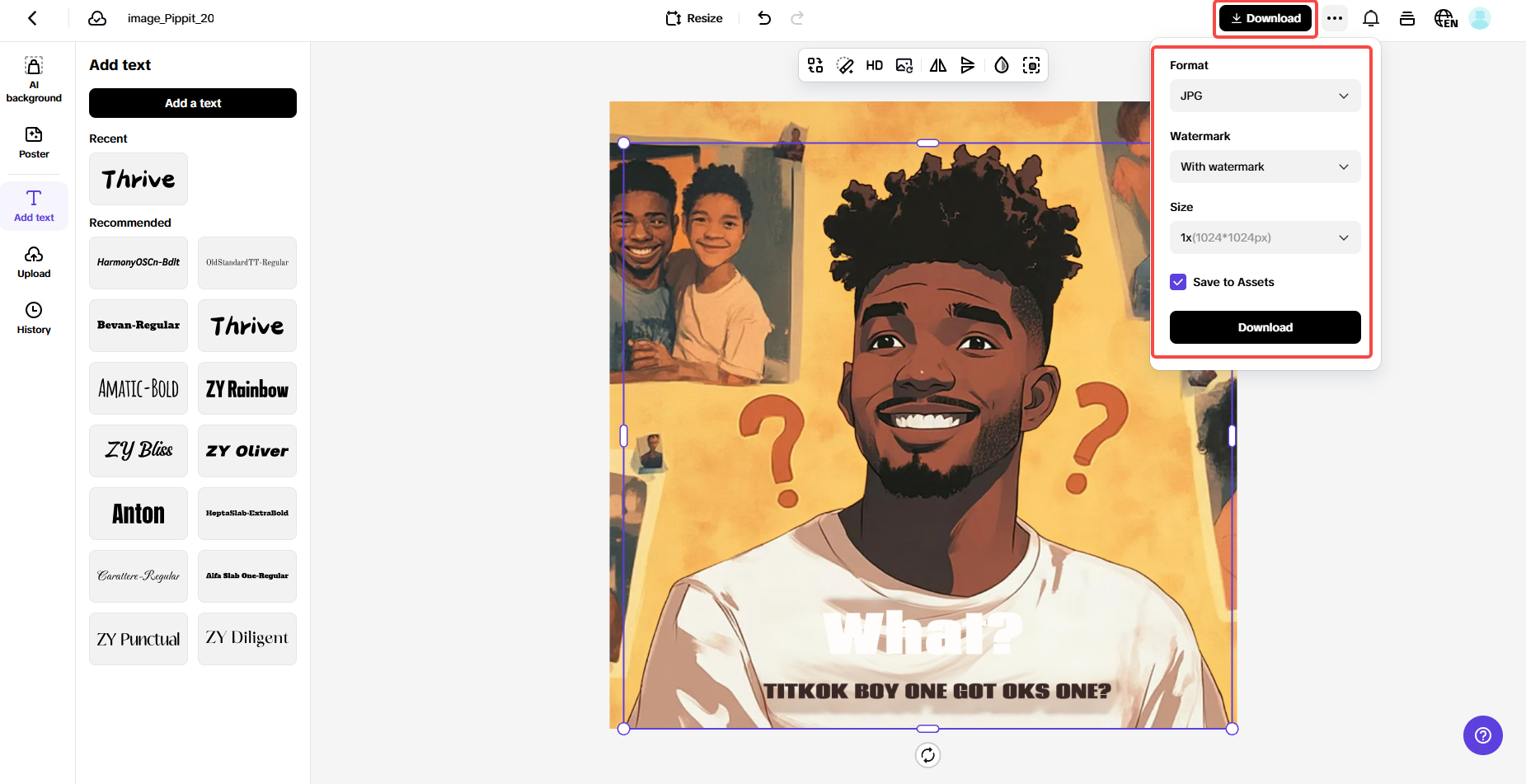This screenshot has height=784, width=1526.
Task: Open the Watermark dropdown
Action: pos(1265,167)
